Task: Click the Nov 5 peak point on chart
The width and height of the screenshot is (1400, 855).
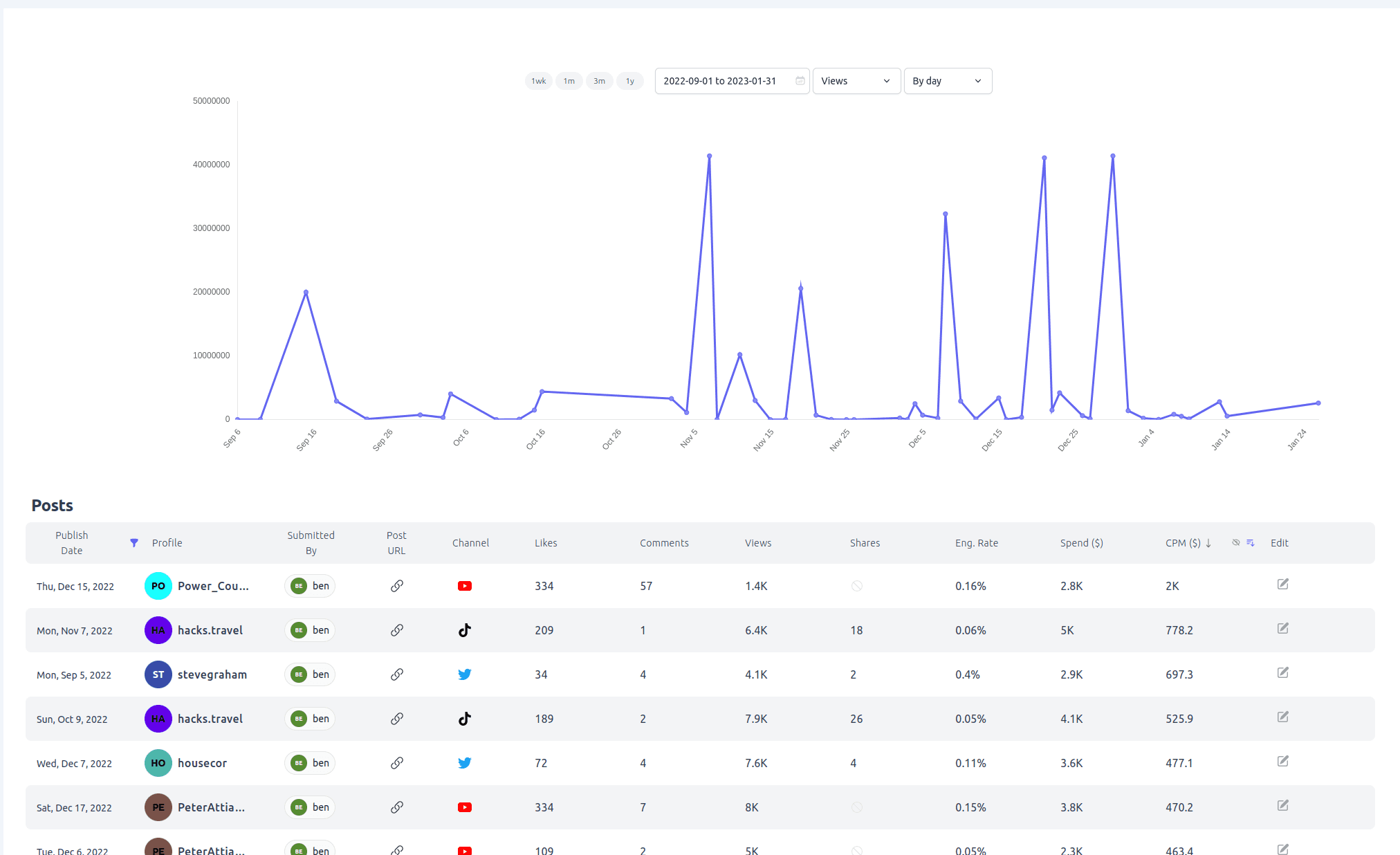Action: 709,156
